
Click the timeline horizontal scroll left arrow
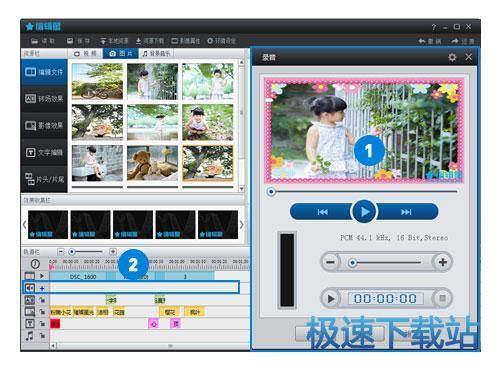(x=53, y=346)
